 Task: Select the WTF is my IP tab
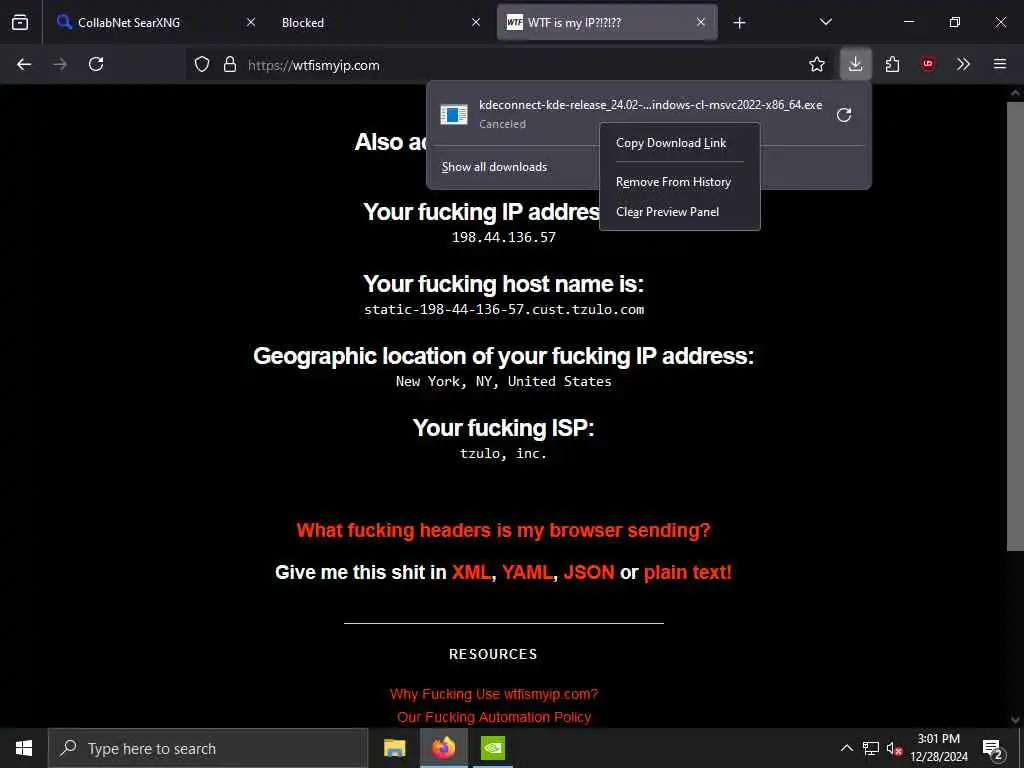[607, 22]
